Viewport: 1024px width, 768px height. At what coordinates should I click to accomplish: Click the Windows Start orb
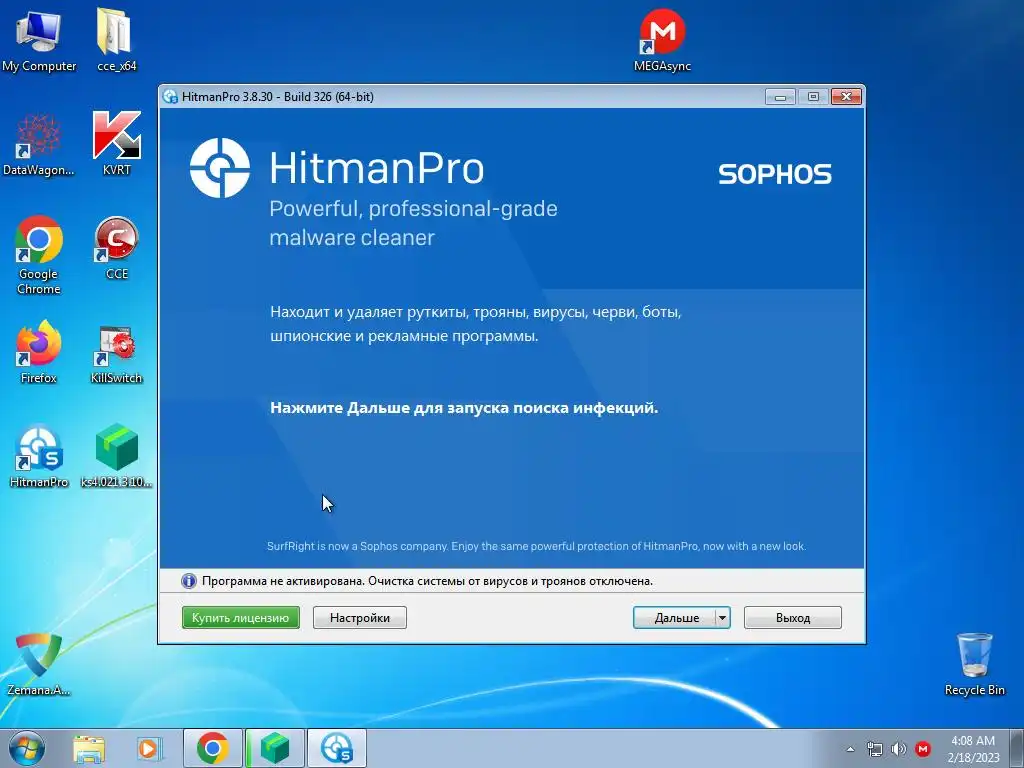click(26, 748)
